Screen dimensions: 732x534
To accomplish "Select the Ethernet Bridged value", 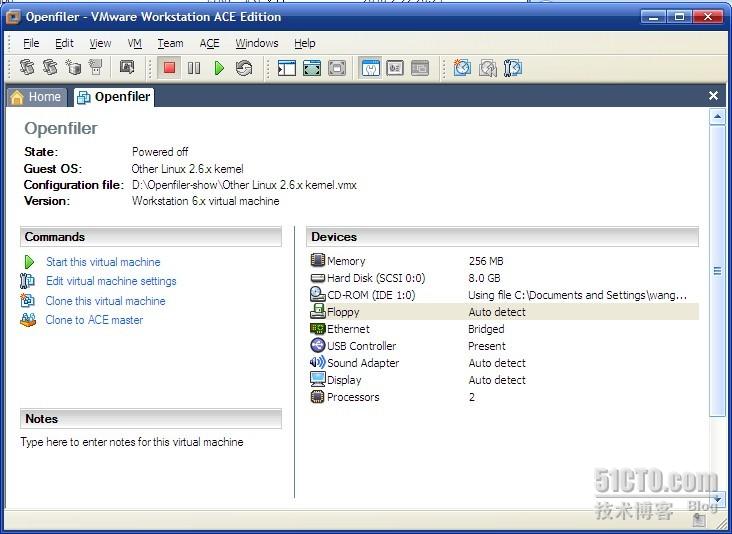I will pyautogui.click(x=486, y=329).
